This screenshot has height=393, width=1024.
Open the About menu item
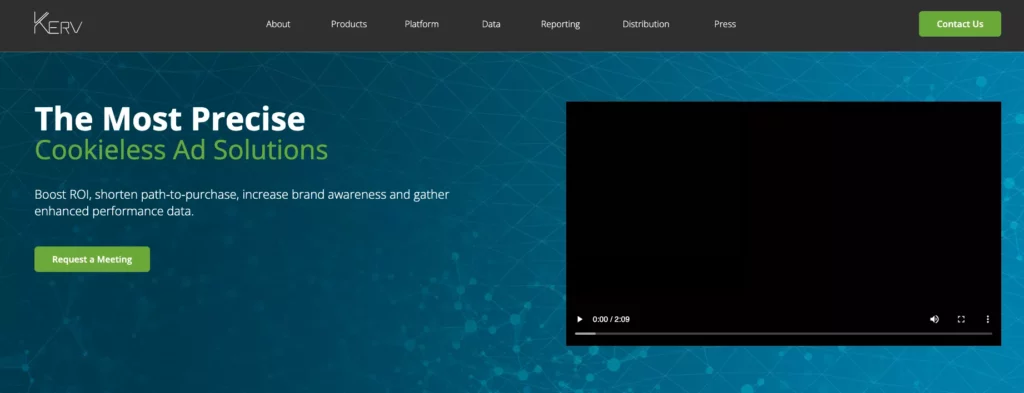pyautogui.click(x=278, y=24)
